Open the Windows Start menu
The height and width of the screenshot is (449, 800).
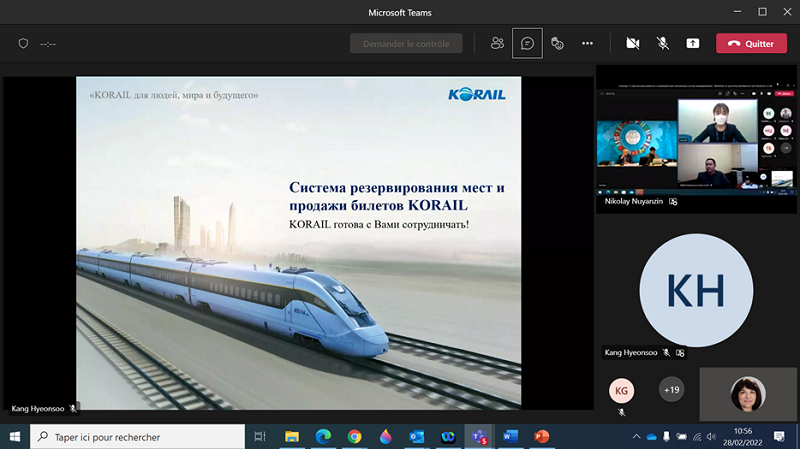[x=15, y=437]
